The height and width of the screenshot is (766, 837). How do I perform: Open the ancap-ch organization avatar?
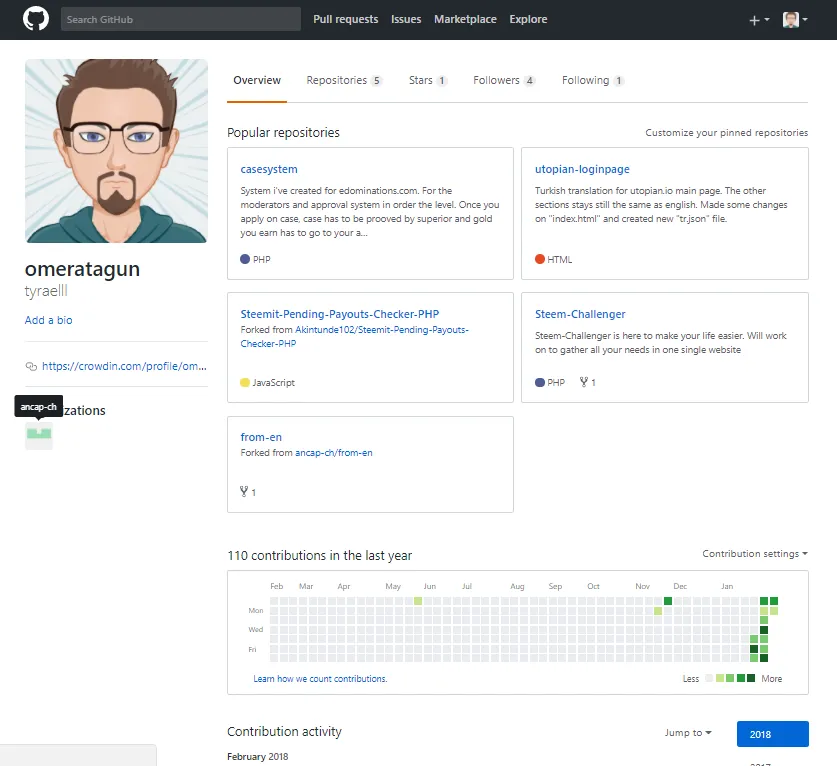pyautogui.click(x=39, y=436)
